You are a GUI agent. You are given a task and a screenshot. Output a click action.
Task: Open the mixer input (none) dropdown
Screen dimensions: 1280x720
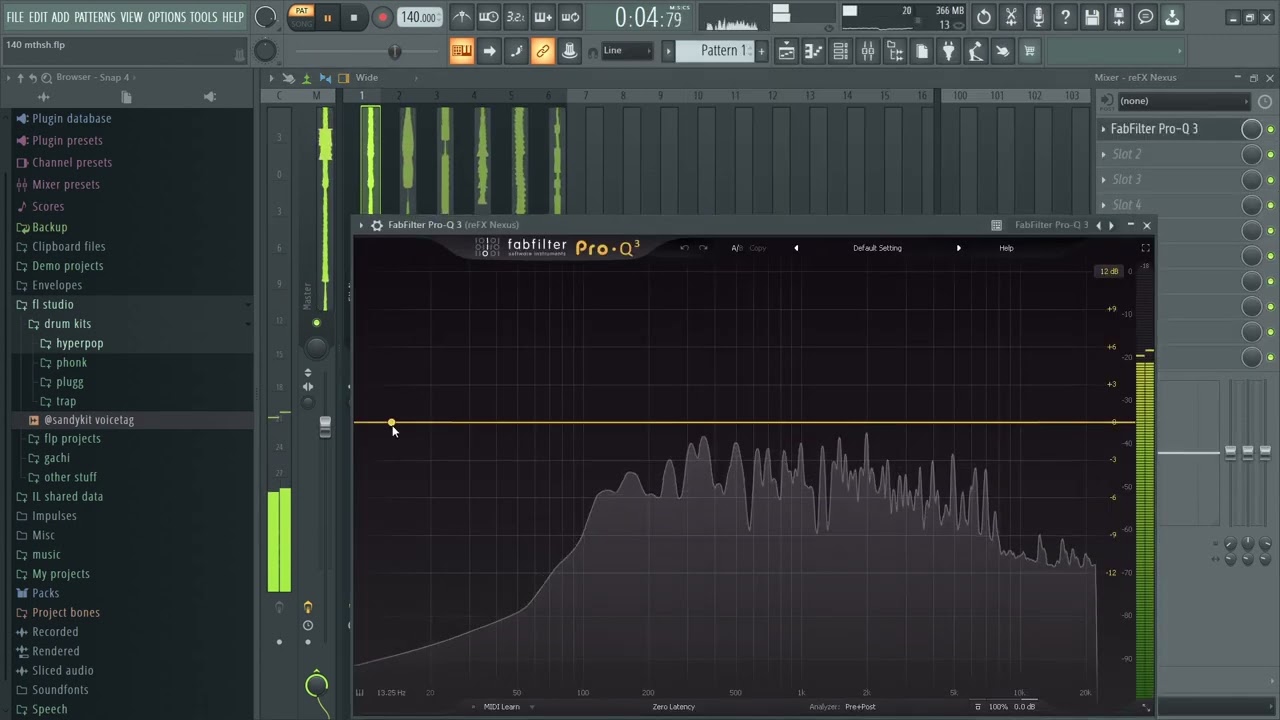[1184, 101]
